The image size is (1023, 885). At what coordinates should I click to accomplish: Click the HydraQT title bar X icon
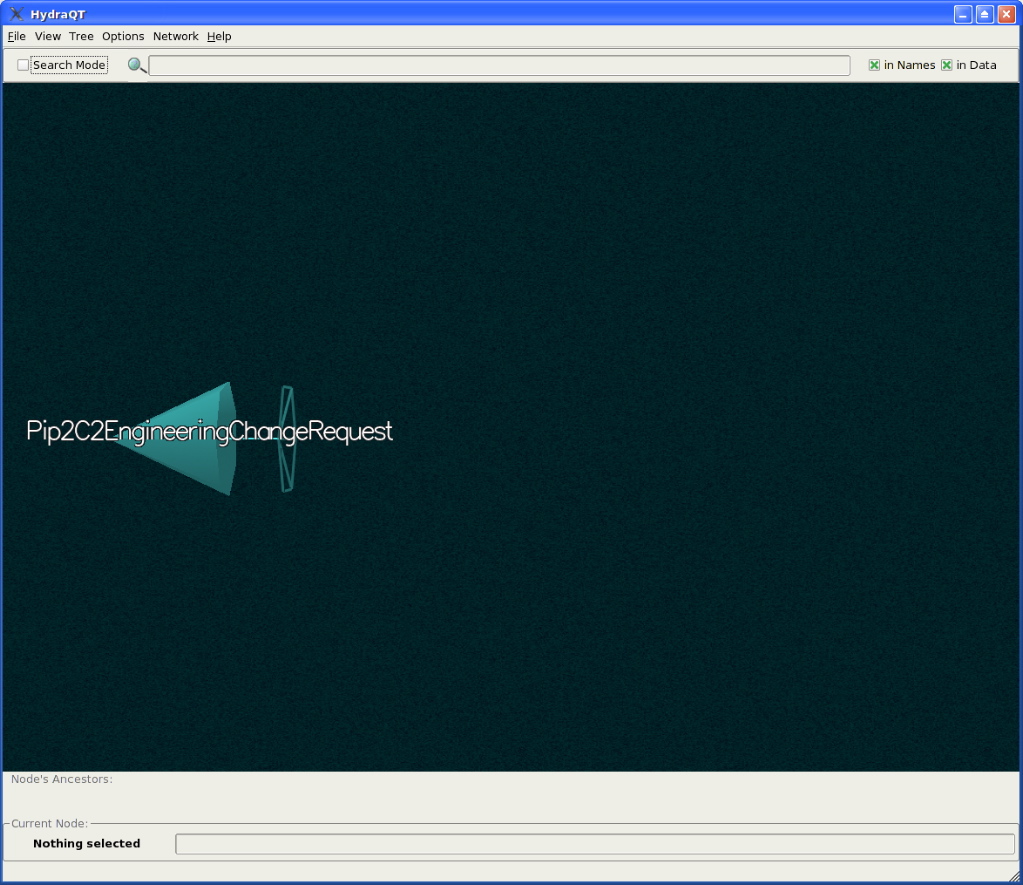16,14
